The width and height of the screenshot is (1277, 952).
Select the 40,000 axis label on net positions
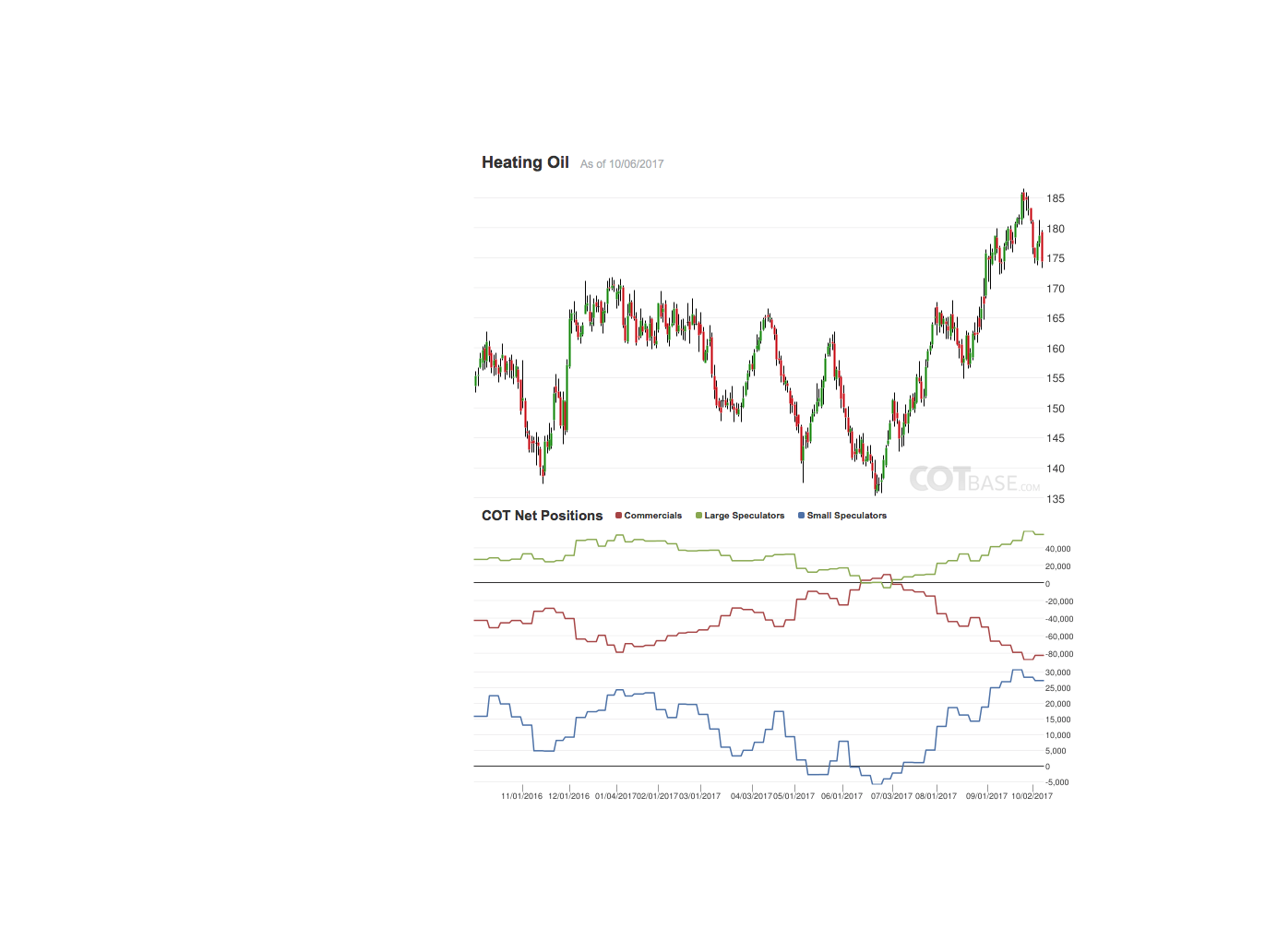point(1057,548)
